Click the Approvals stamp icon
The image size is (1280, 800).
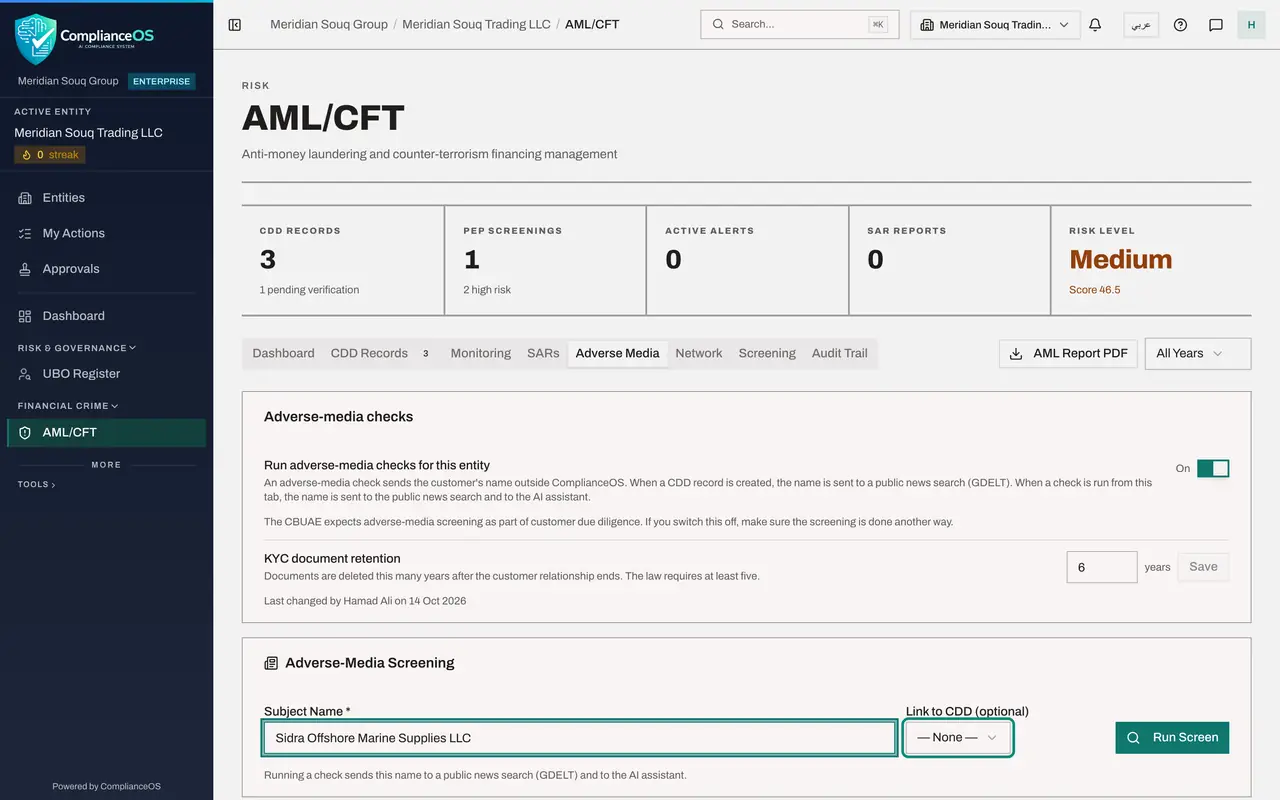click(x=25, y=269)
